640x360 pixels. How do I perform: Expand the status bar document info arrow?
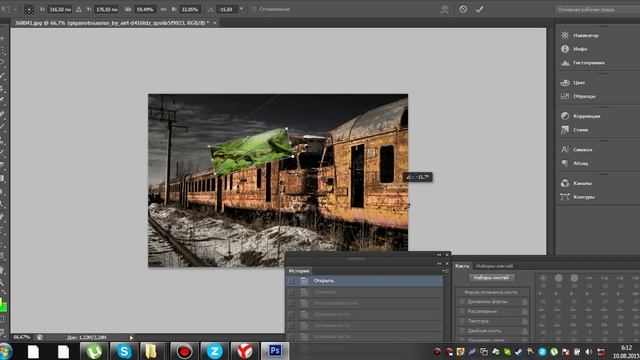tap(131, 338)
